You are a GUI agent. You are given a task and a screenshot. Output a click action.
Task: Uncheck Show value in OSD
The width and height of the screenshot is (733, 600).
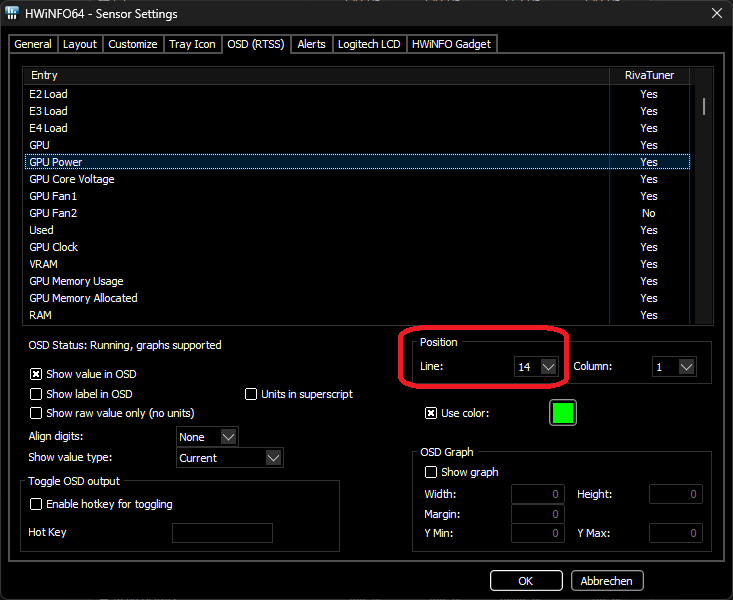[36, 374]
